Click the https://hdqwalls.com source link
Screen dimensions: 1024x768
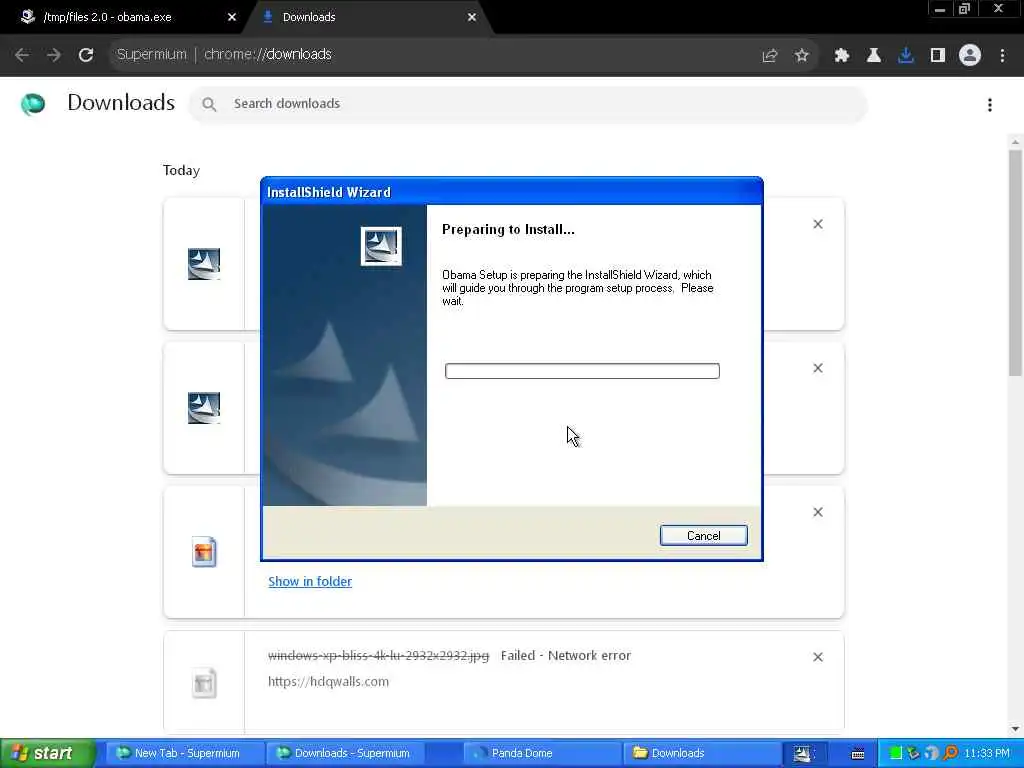pos(328,681)
